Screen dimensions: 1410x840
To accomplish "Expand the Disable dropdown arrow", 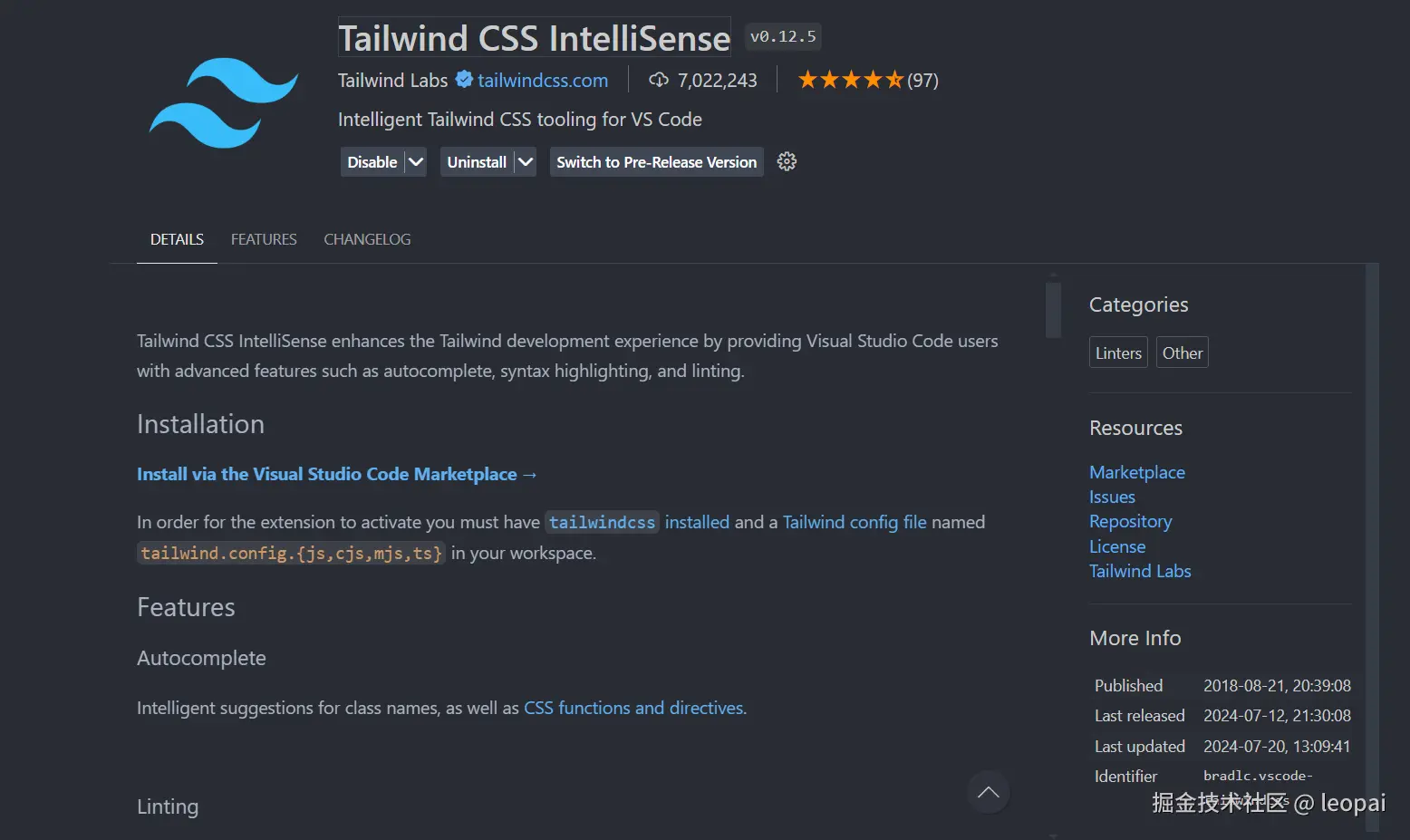I will click(x=416, y=162).
